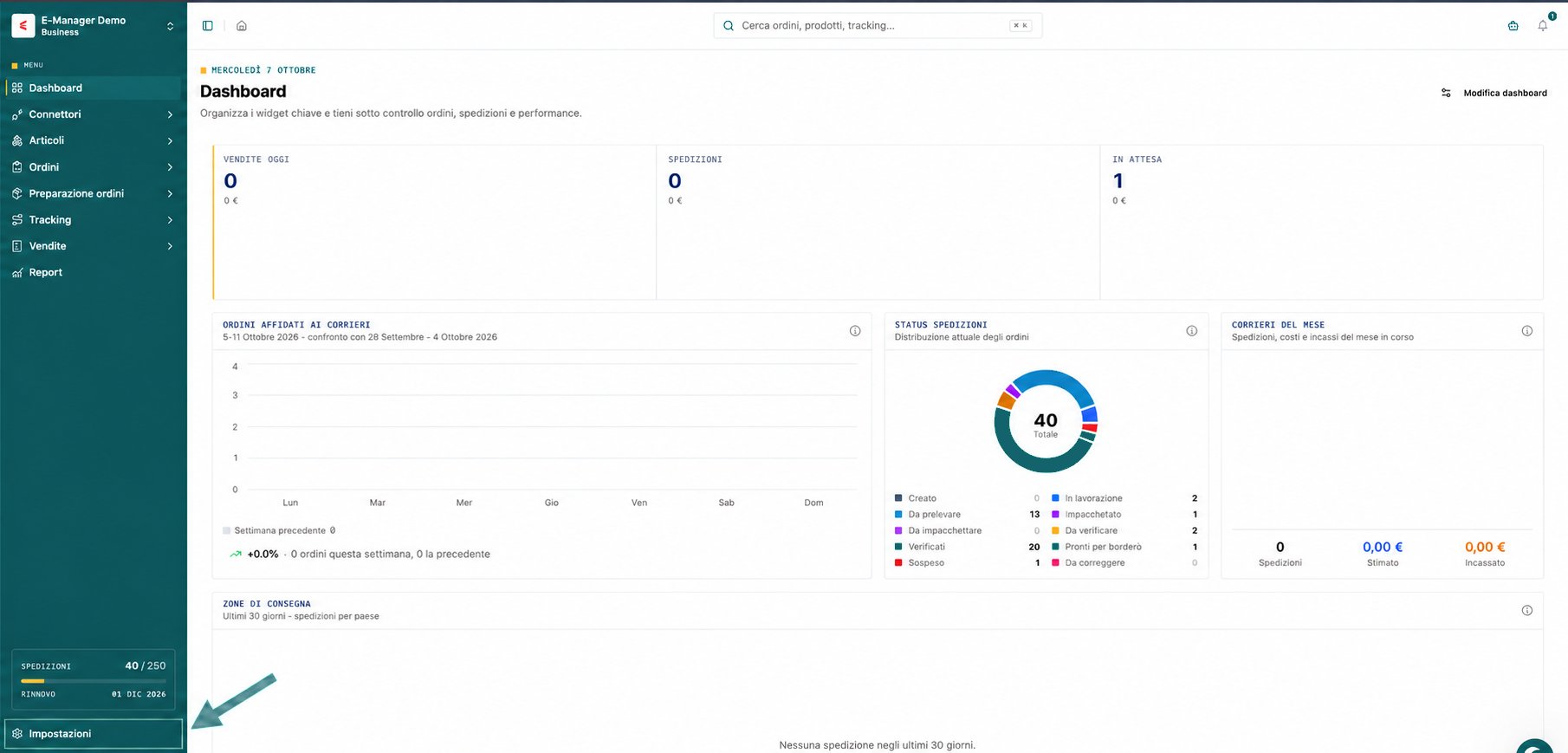Open the Report section

point(93,272)
